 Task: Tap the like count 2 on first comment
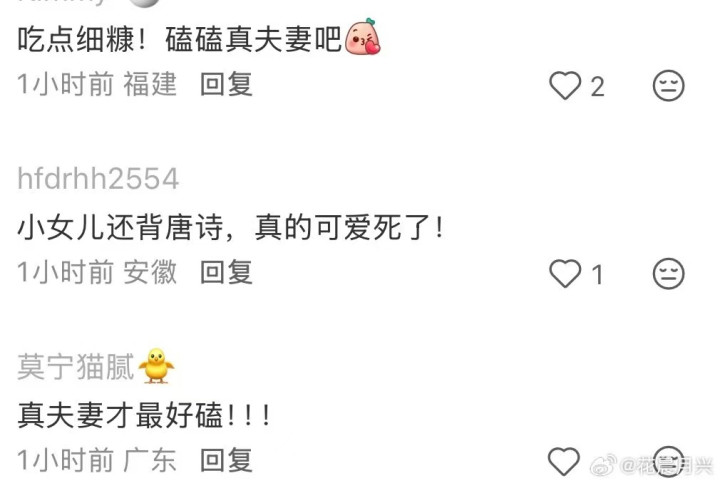point(597,86)
